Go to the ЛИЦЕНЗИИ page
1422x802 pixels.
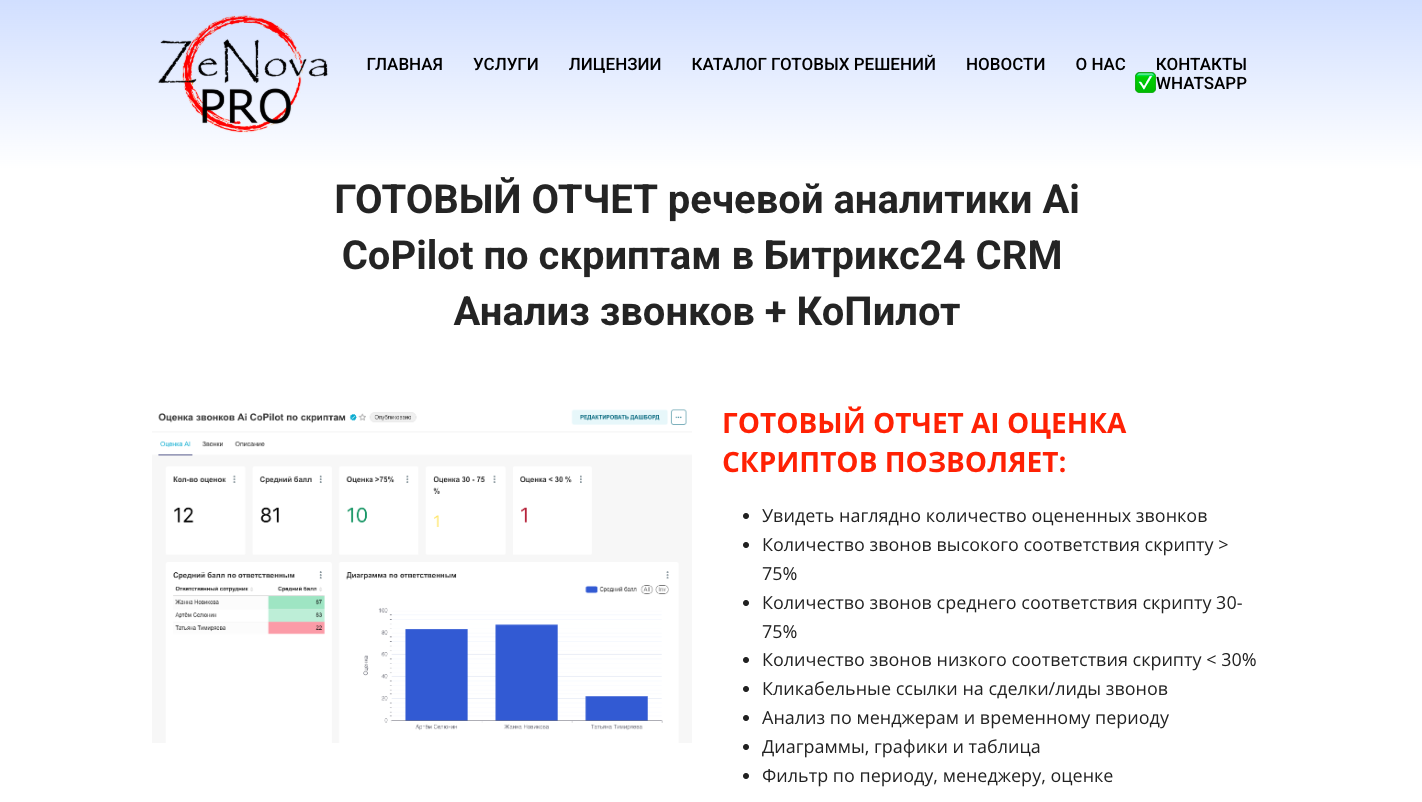pos(615,64)
